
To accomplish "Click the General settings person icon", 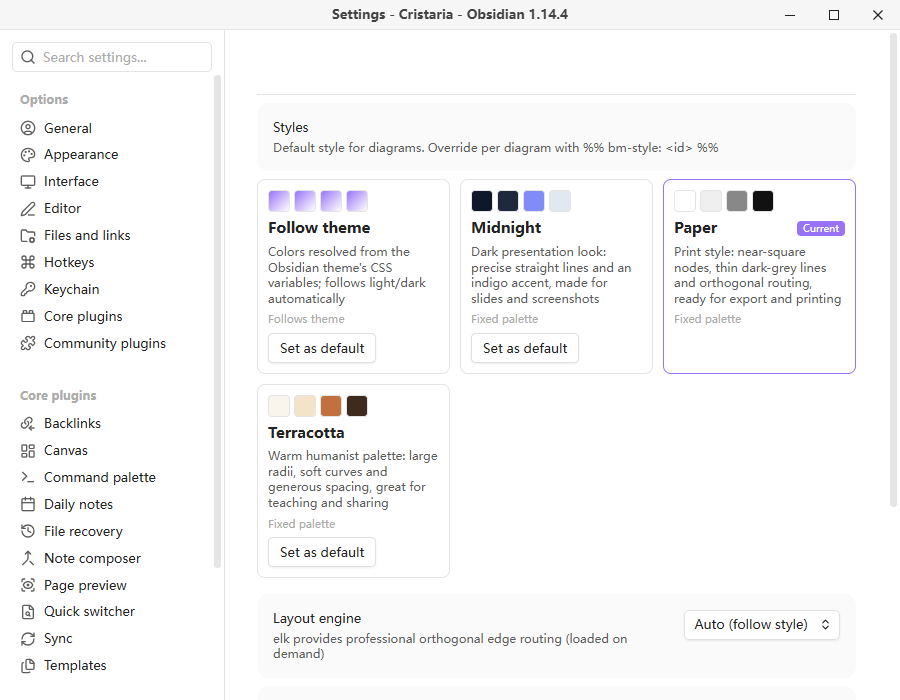I will (x=28, y=128).
